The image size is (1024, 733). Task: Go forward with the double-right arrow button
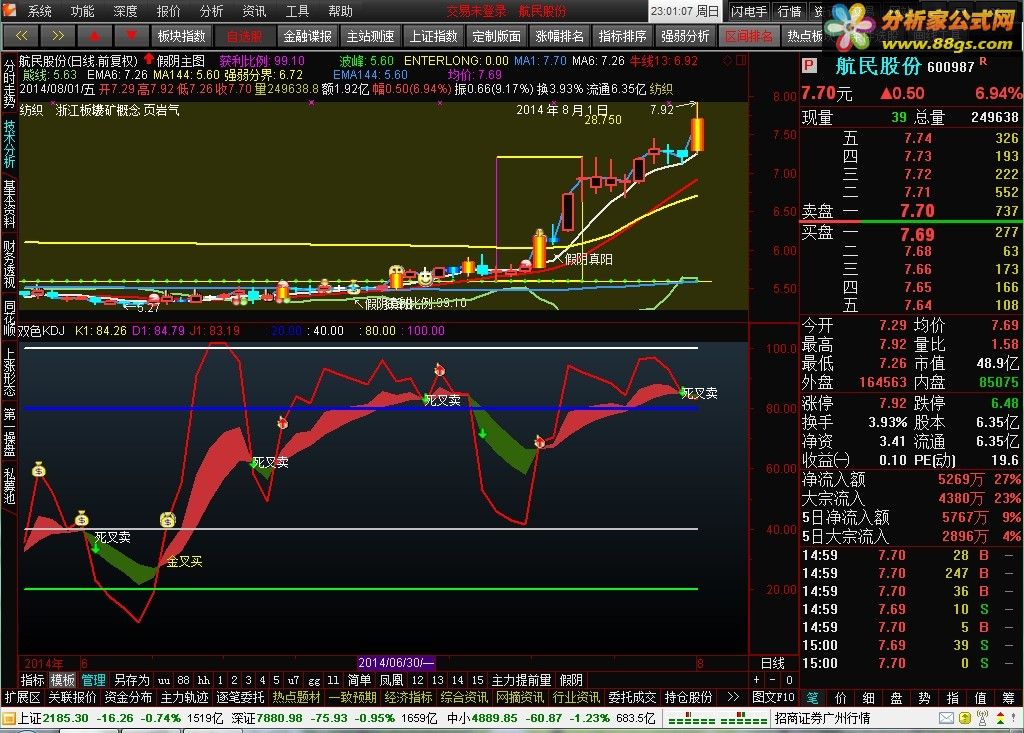(58, 36)
